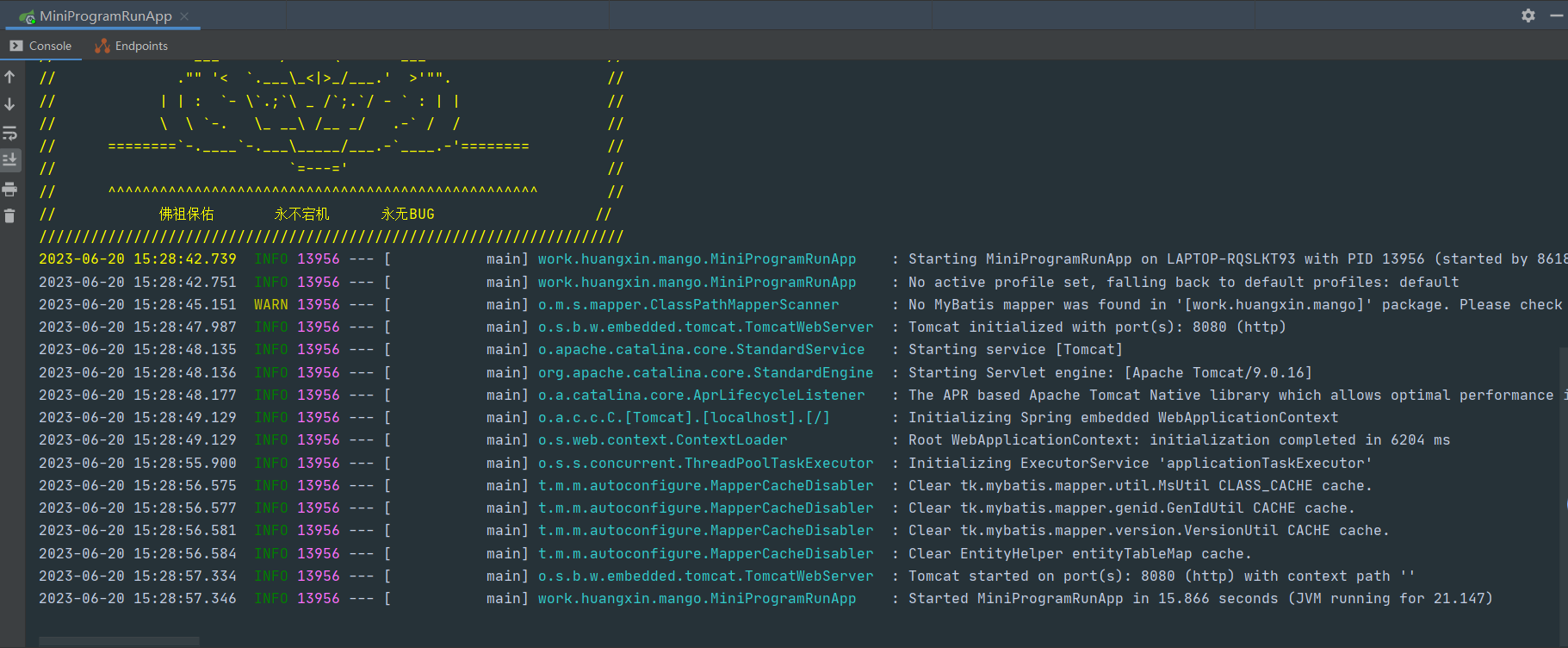
Task: Open the Console tab
Action: tap(40, 47)
